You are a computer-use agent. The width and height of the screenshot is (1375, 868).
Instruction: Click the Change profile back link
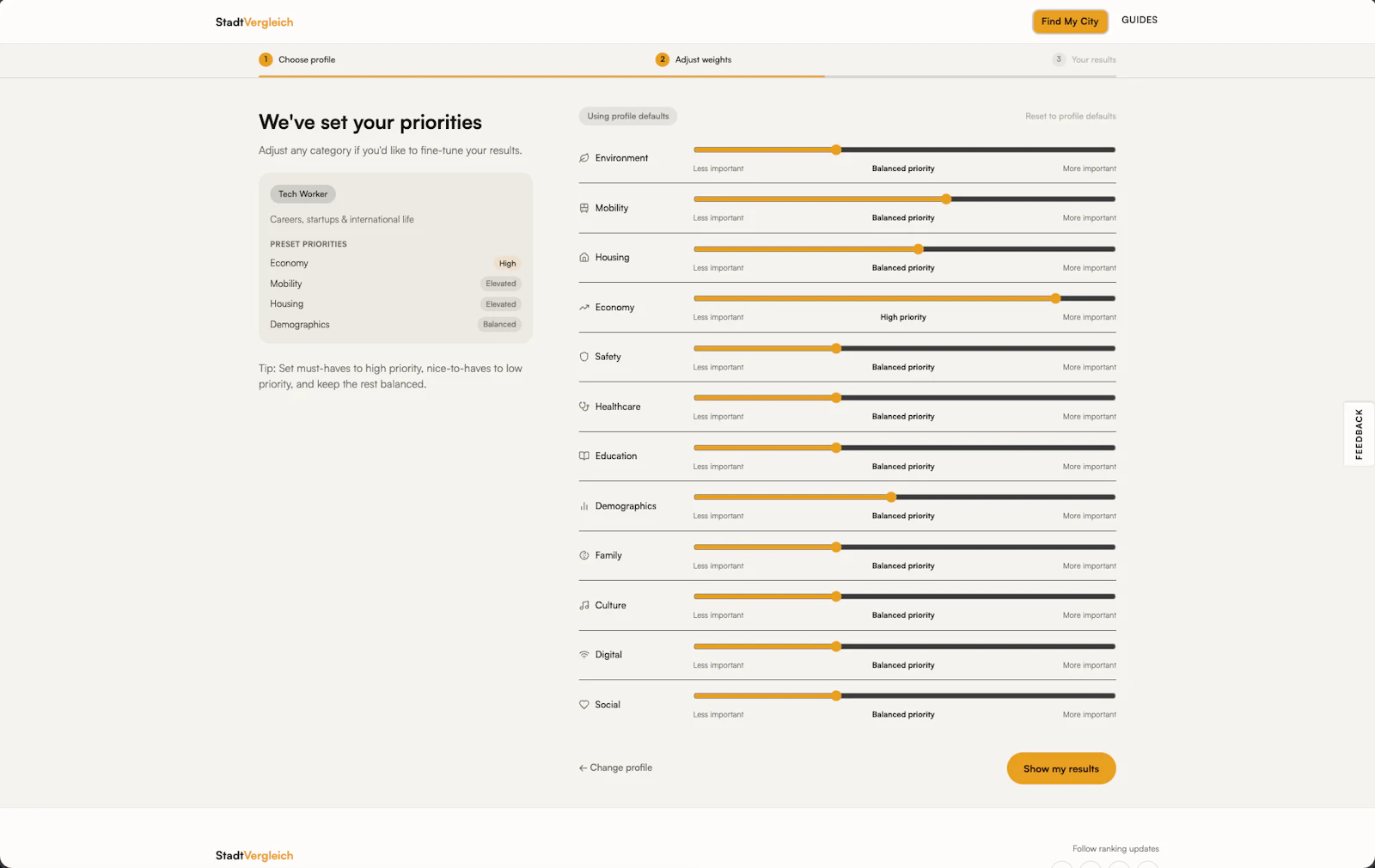point(615,767)
